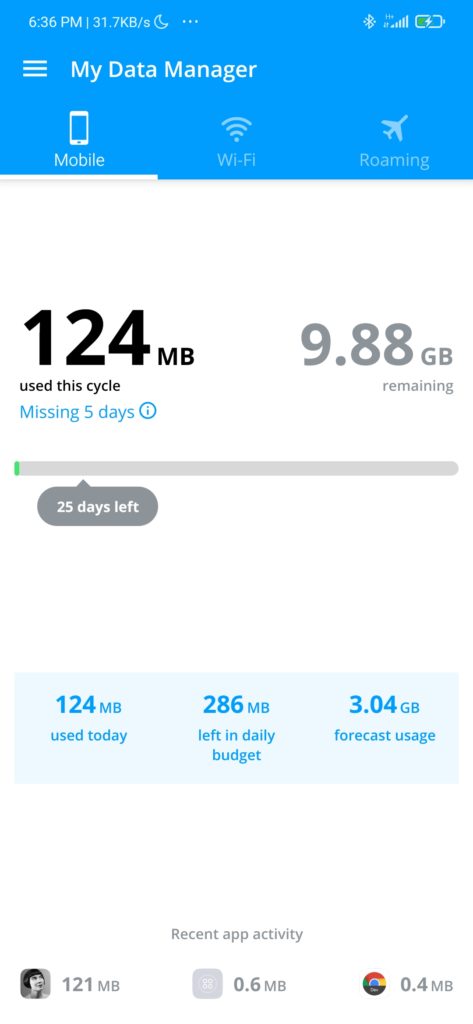
Task: Switch to the Wi-Fi tab label
Action: pos(236,160)
